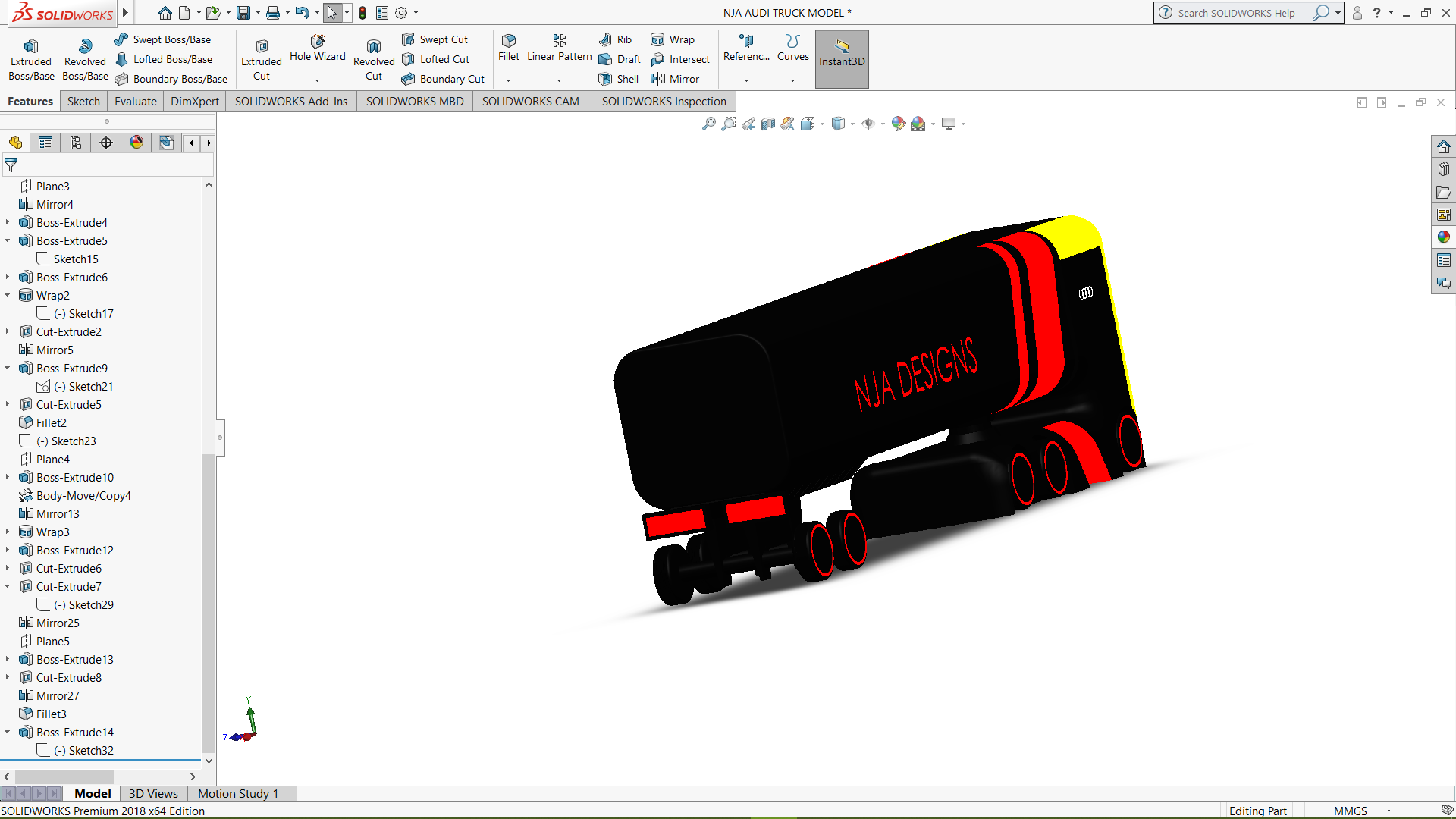Add a Rib feature

[x=615, y=39]
